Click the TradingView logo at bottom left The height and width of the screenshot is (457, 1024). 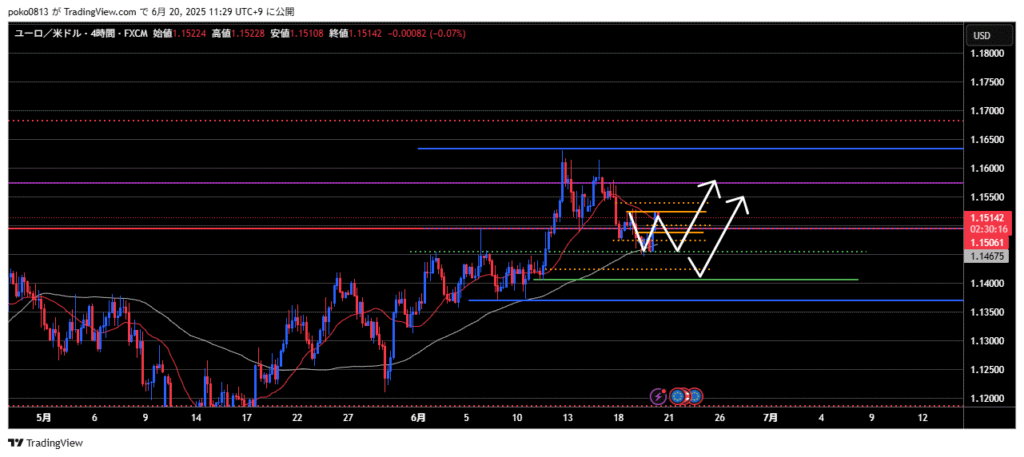(x=46, y=442)
